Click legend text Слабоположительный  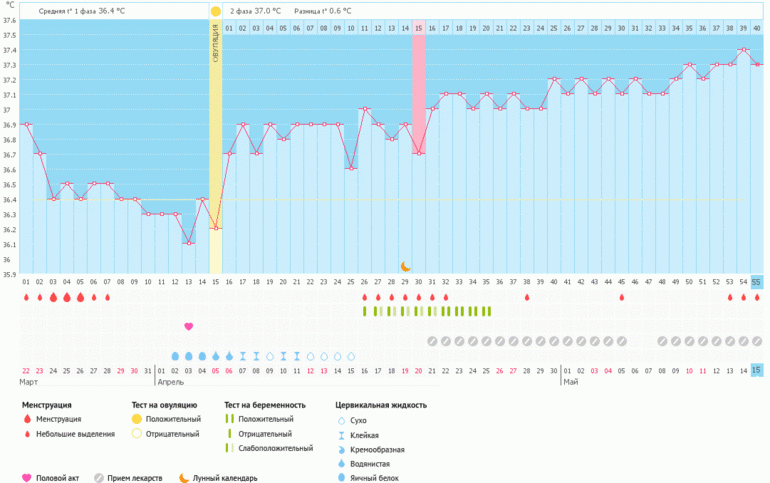(x=275, y=448)
